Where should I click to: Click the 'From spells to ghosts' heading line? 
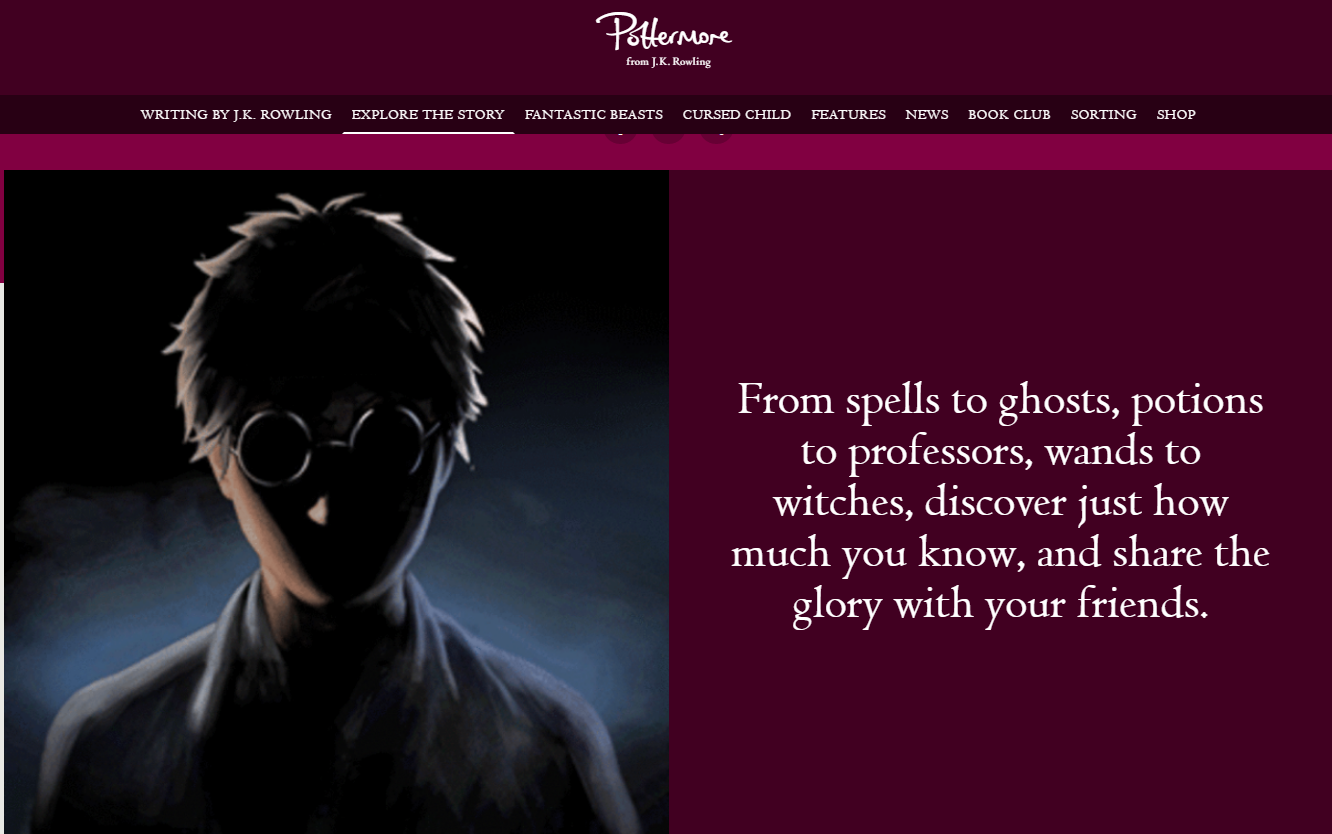click(x=1000, y=400)
